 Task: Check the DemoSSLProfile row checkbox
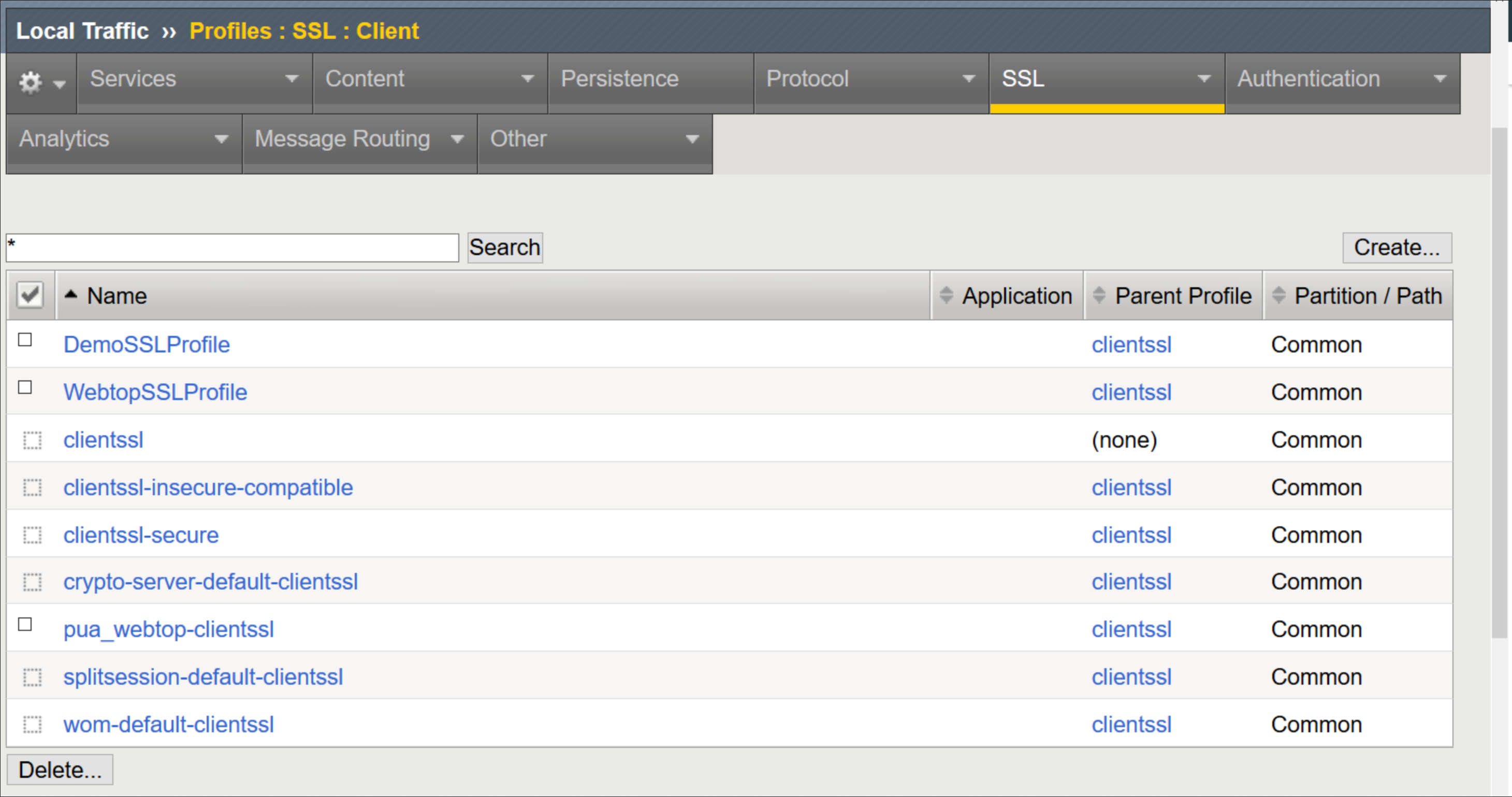click(24, 338)
